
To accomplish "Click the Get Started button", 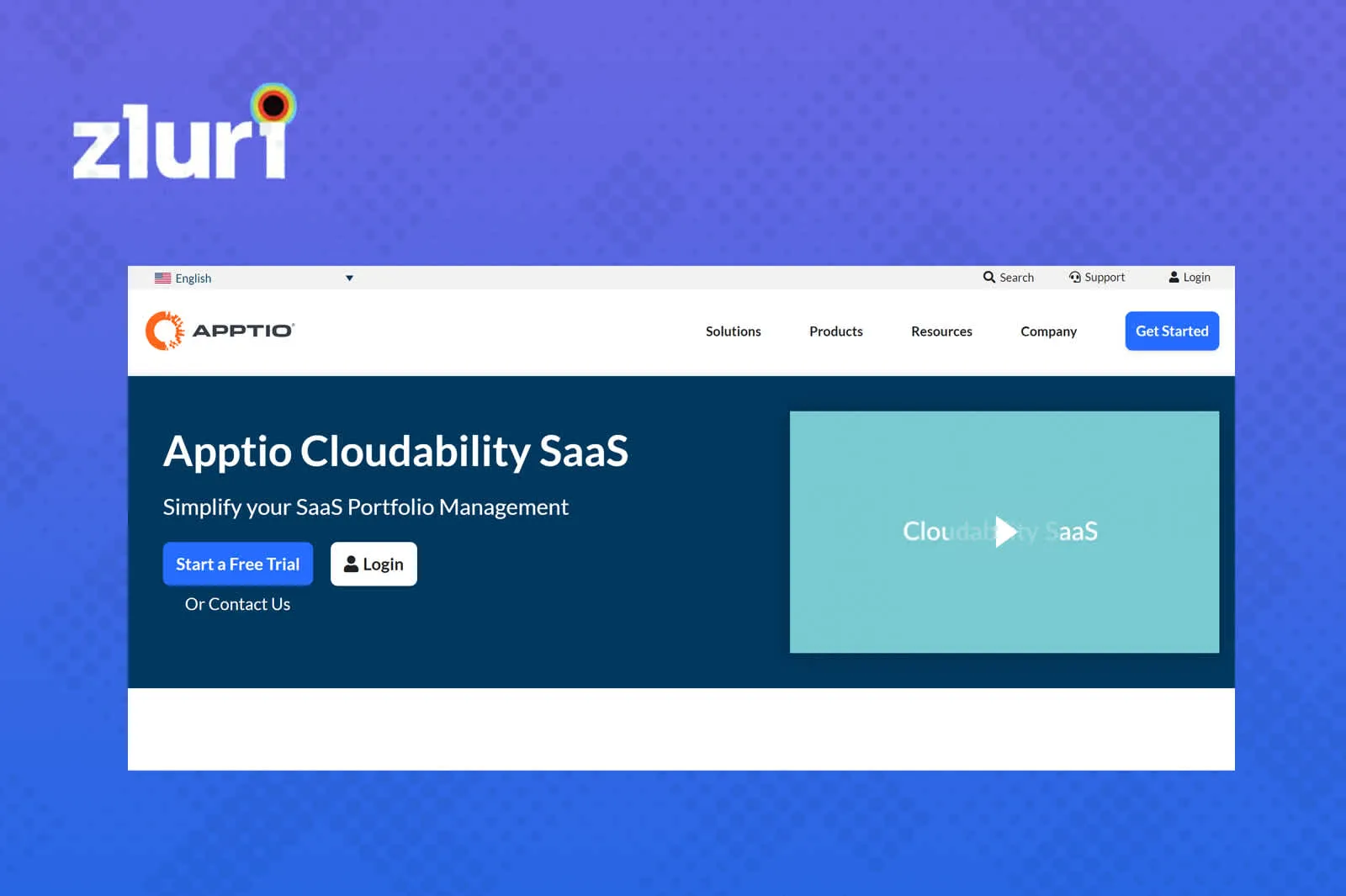I will (1172, 331).
